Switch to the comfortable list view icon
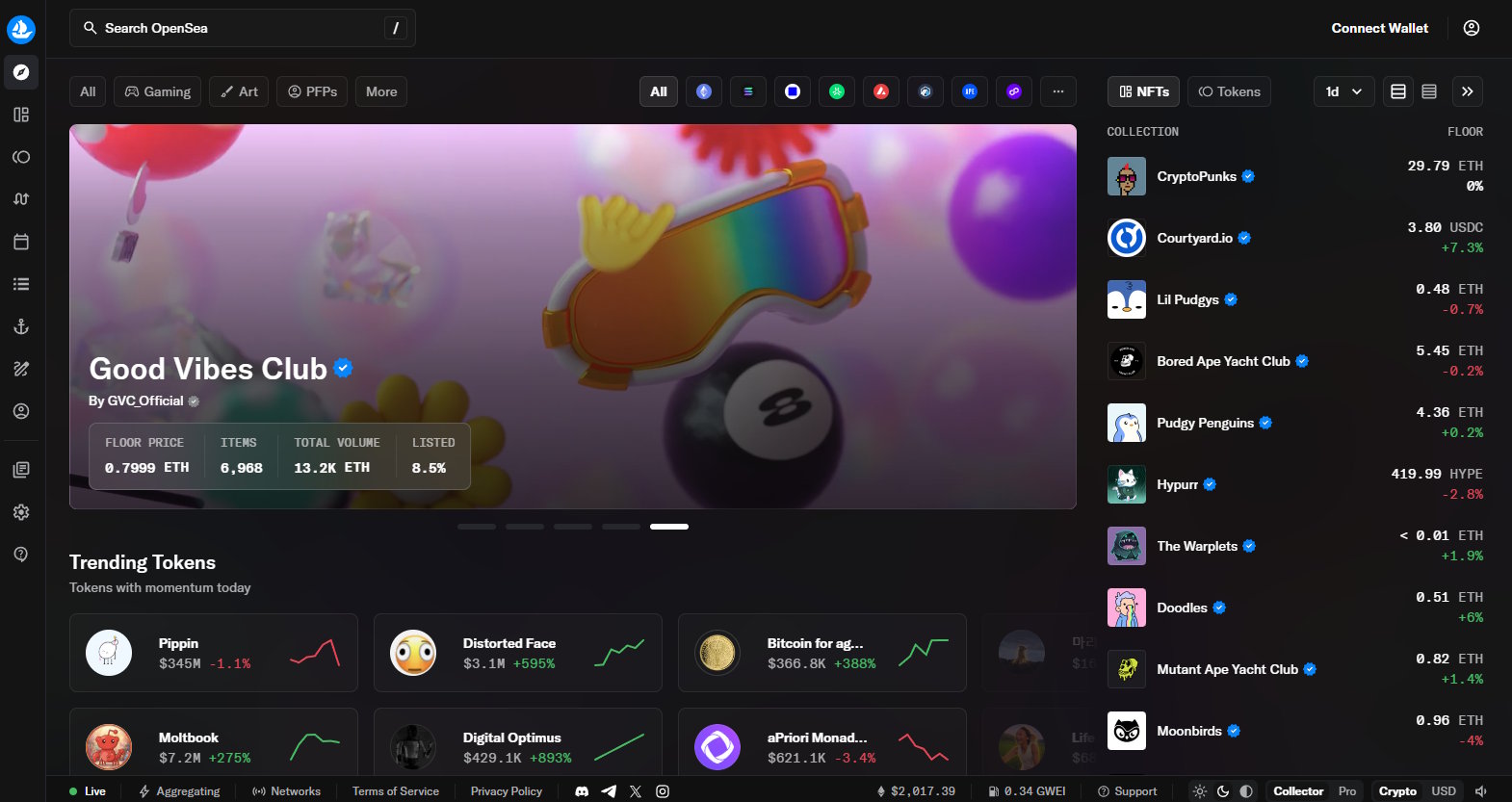This screenshot has height=802, width=1512. tap(1398, 91)
